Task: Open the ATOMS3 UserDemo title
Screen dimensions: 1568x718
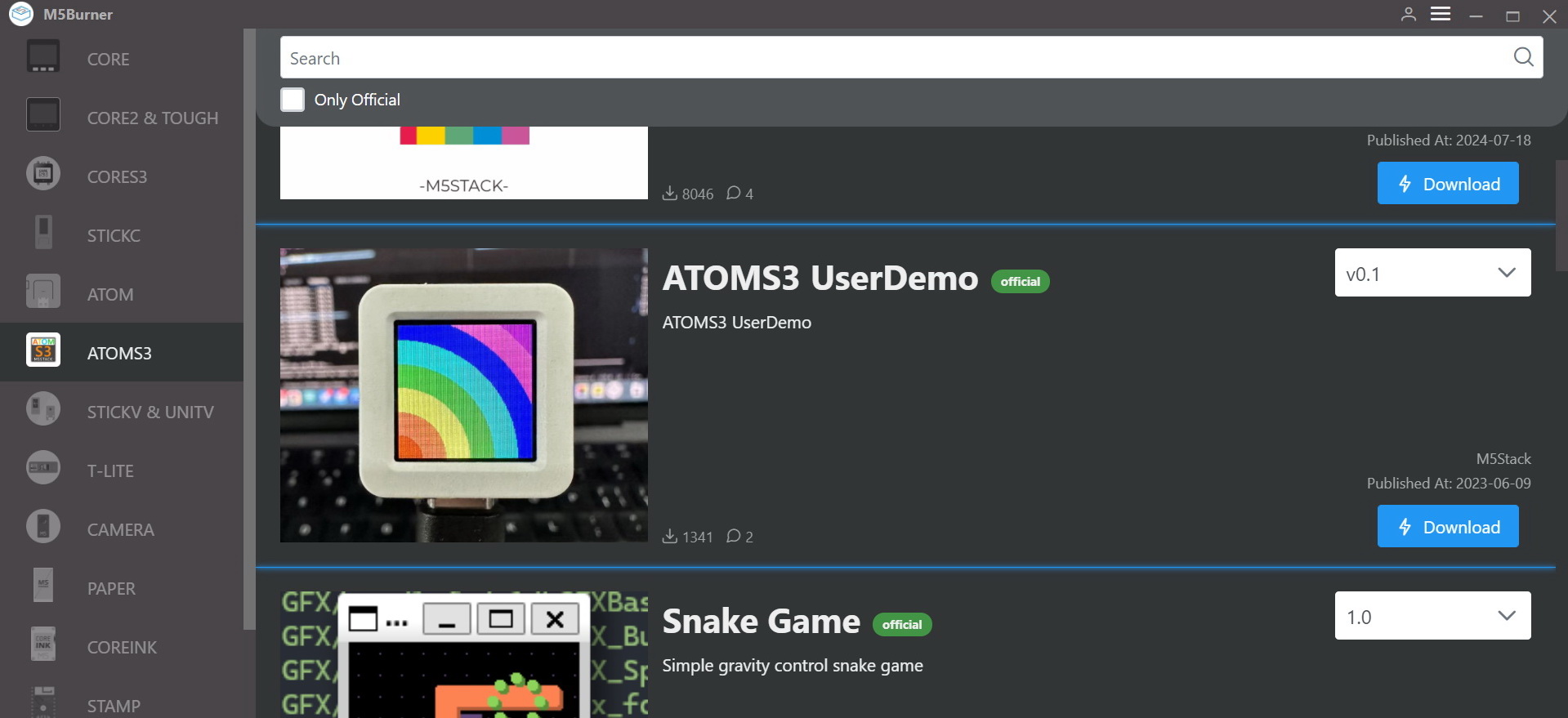Action: pyautogui.click(x=820, y=279)
